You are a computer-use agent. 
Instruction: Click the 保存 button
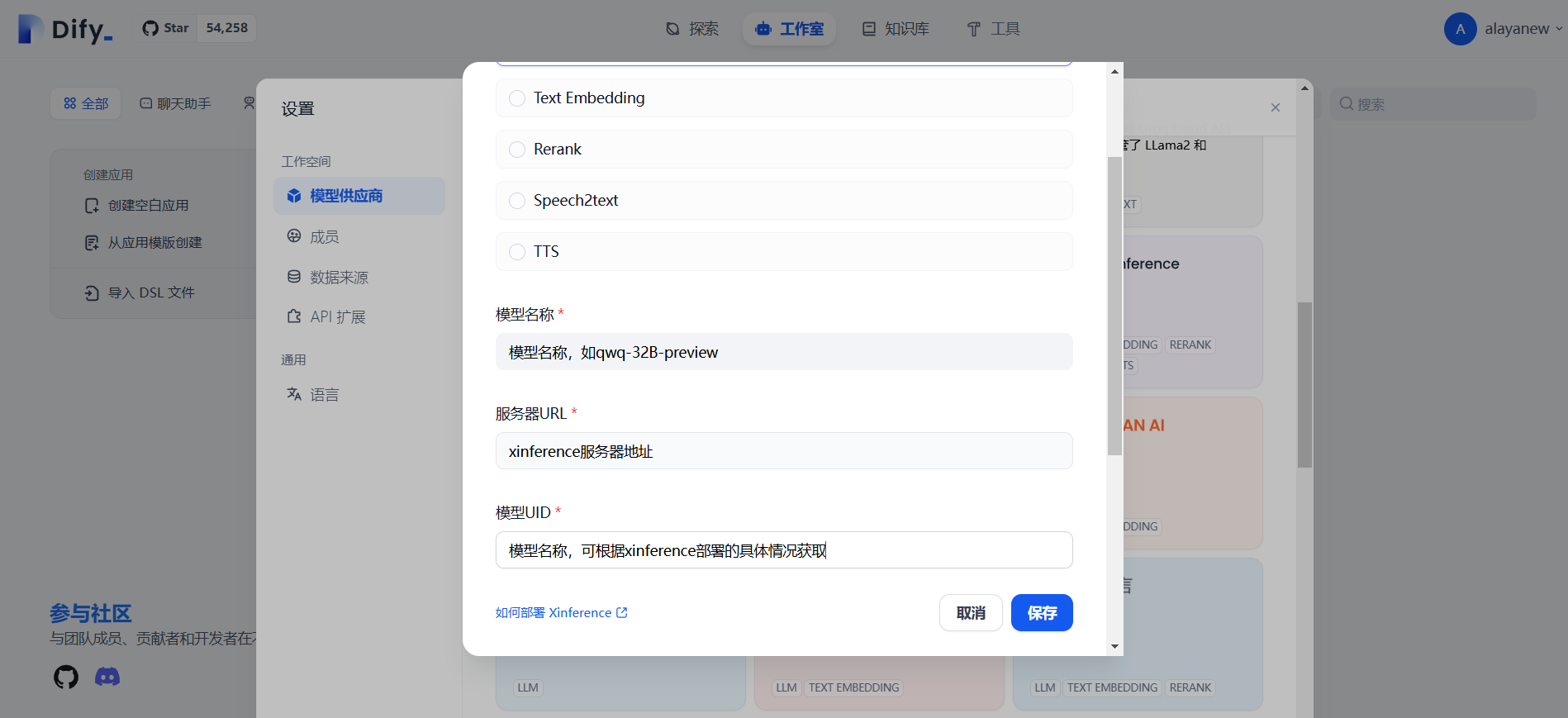pos(1041,613)
